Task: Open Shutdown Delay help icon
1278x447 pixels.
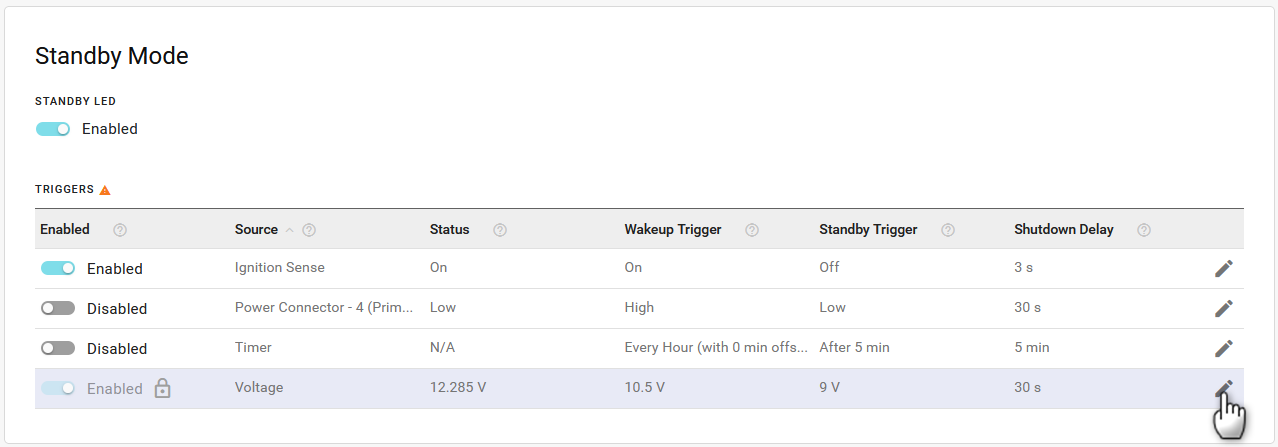Action: coord(1144,230)
